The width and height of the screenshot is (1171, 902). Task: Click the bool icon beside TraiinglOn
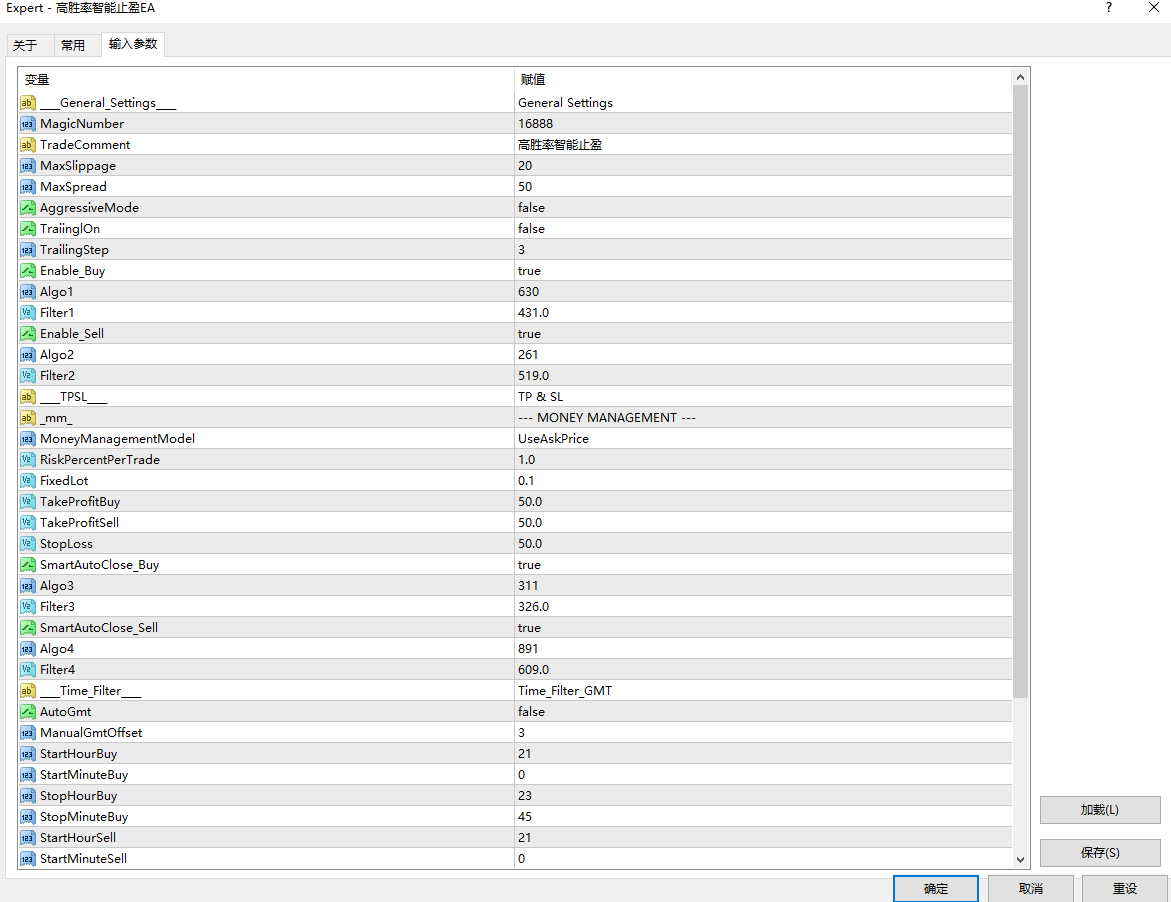[x=28, y=228]
